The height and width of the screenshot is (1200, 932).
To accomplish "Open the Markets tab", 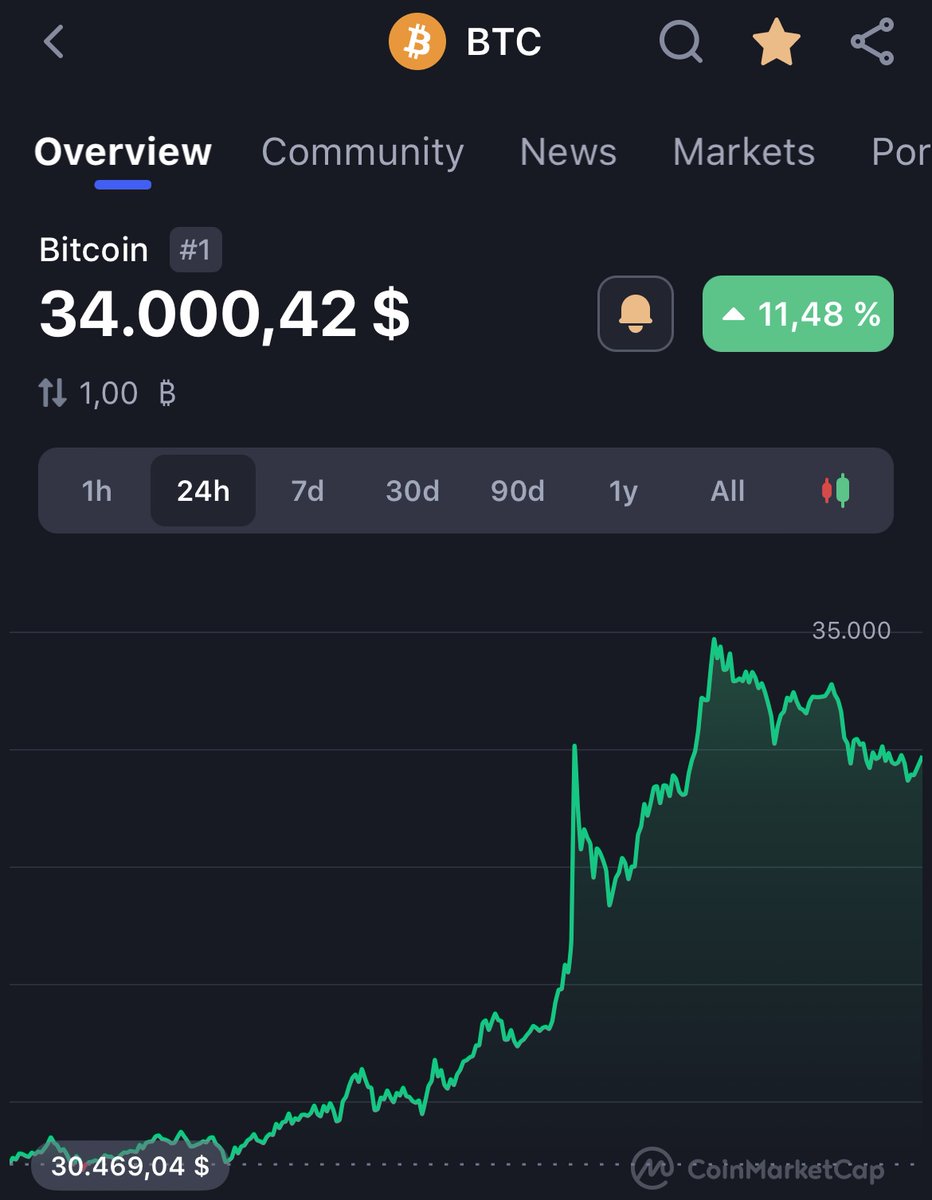I will [744, 152].
